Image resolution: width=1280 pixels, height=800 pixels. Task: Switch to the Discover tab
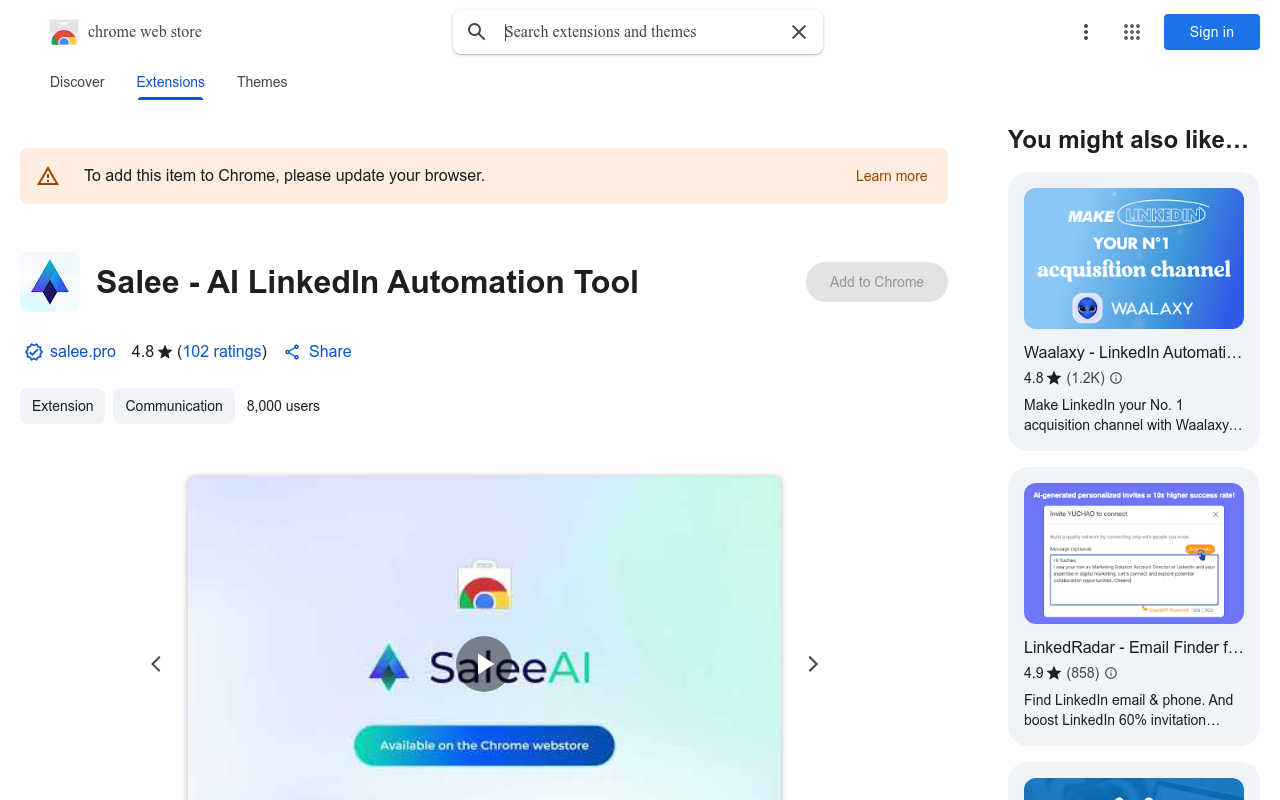pyautogui.click(x=77, y=82)
